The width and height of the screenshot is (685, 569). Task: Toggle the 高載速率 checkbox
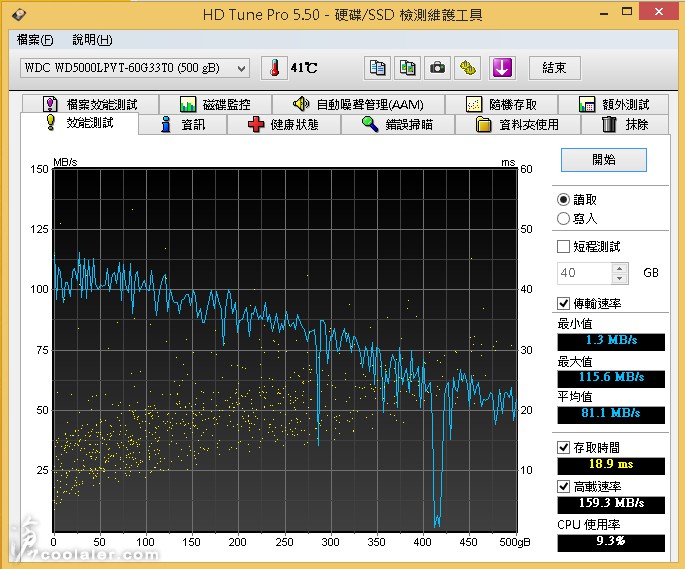tap(564, 486)
